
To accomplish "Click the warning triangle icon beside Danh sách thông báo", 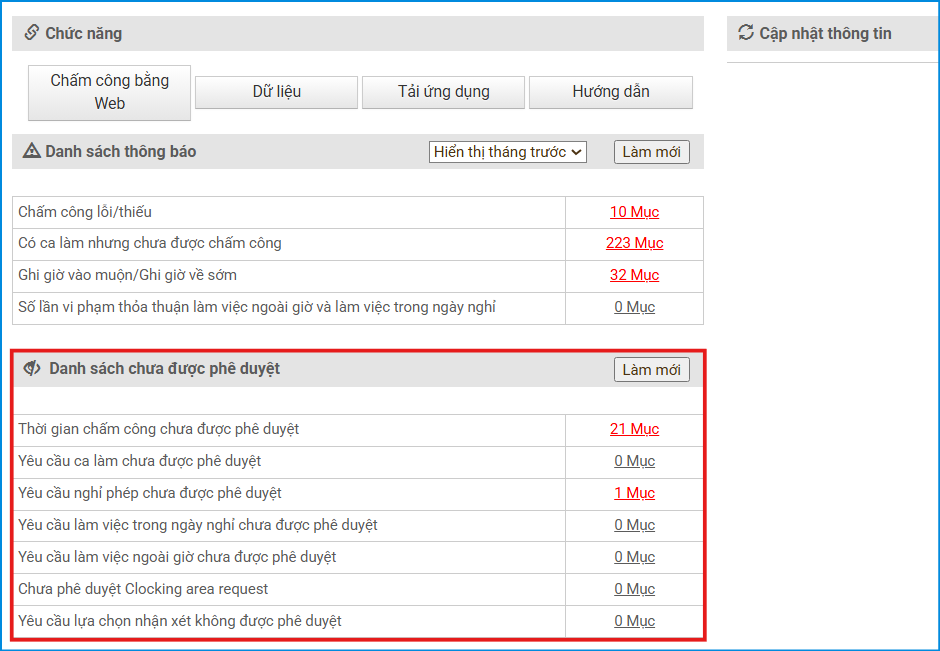I will point(32,152).
